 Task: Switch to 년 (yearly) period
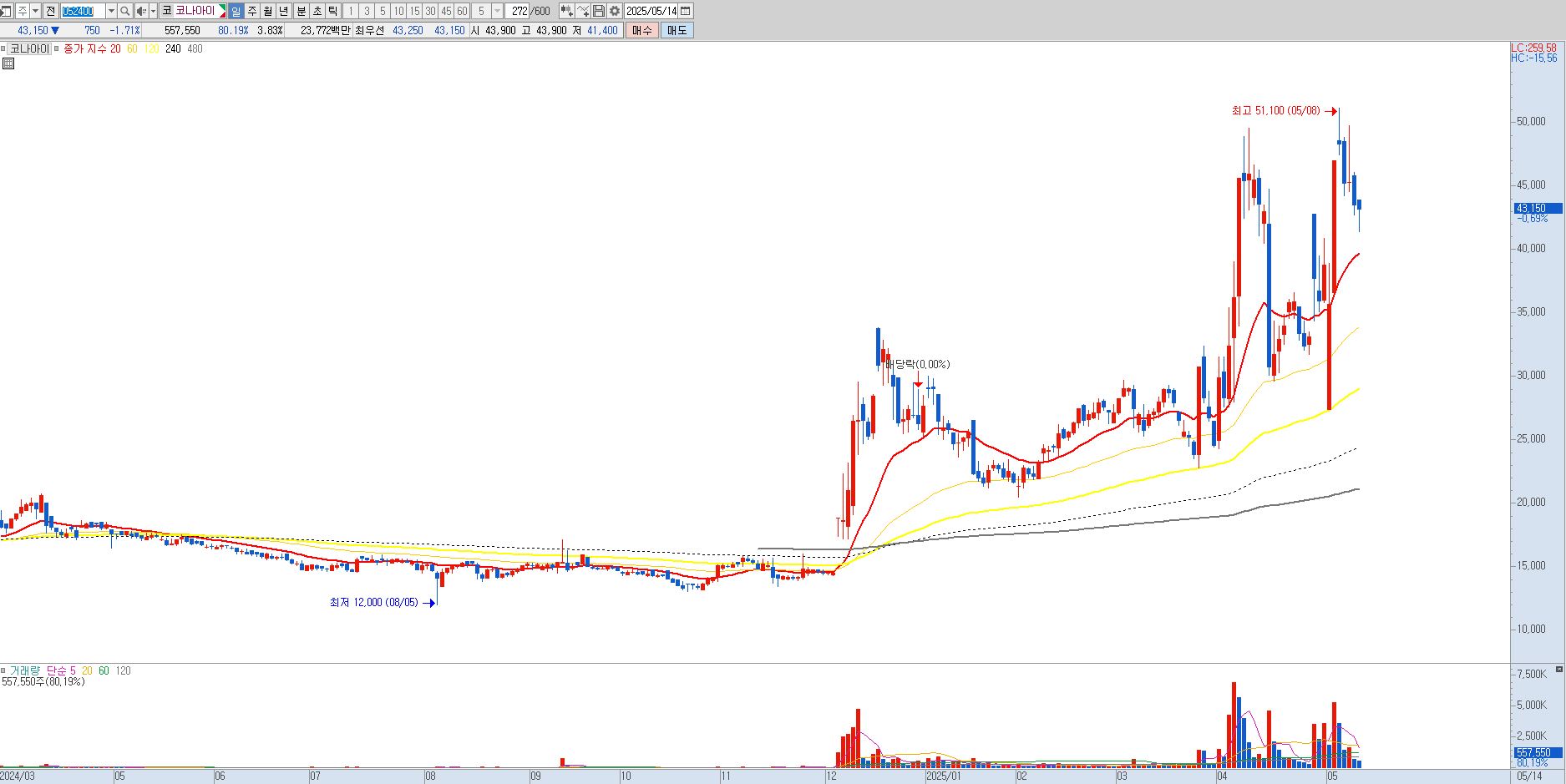click(284, 11)
